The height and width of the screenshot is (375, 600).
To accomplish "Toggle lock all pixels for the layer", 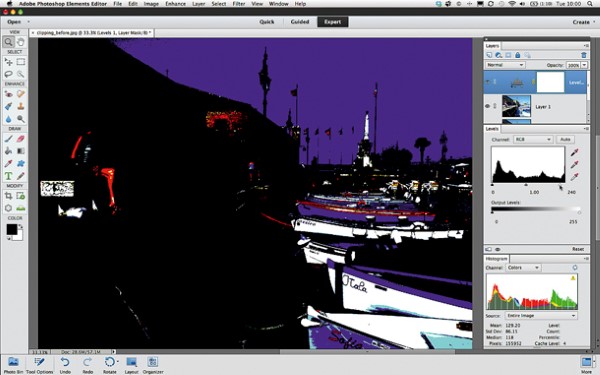I will (518, 55).
